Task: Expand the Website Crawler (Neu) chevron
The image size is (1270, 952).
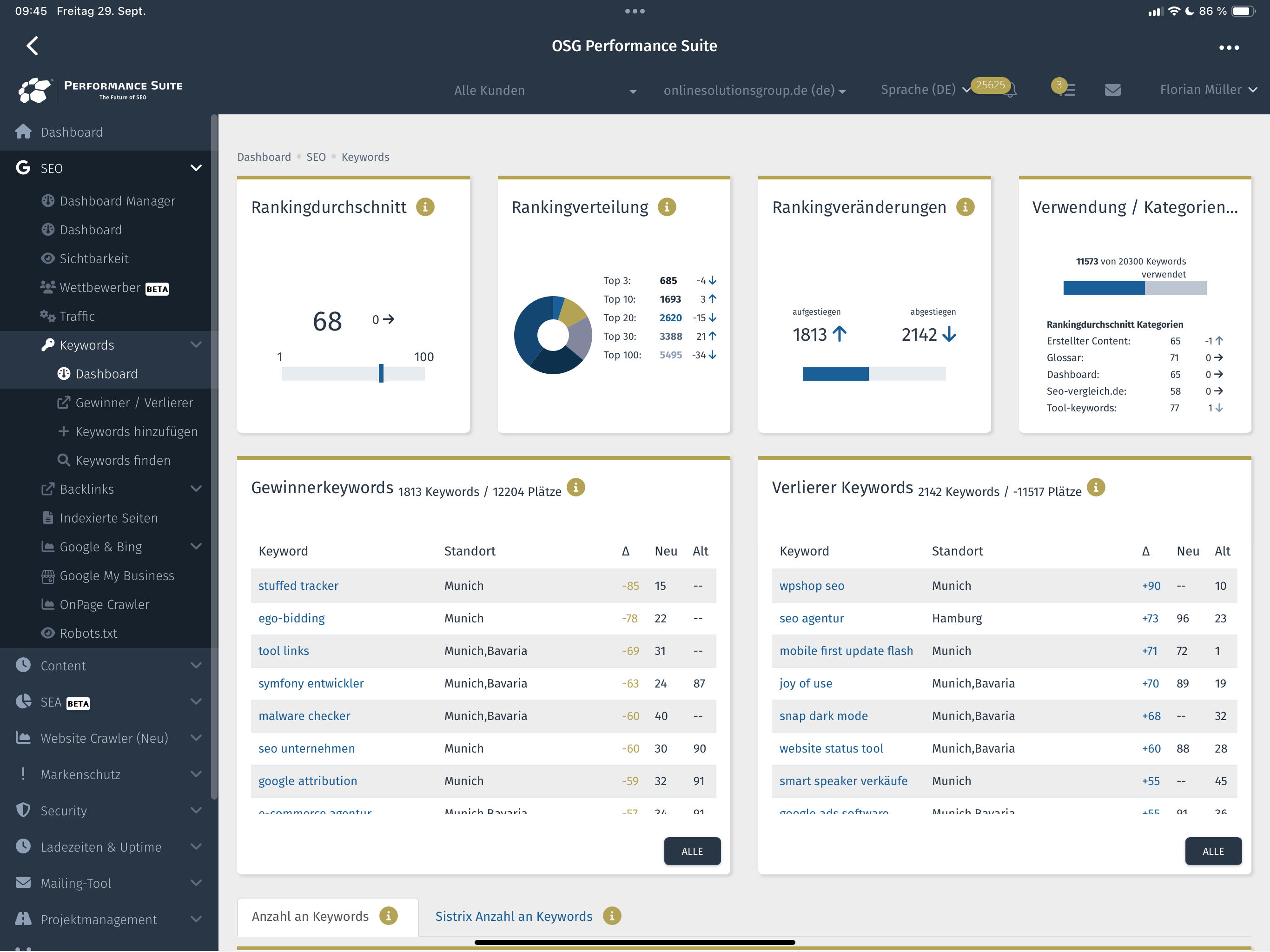Action: [196, 737]
